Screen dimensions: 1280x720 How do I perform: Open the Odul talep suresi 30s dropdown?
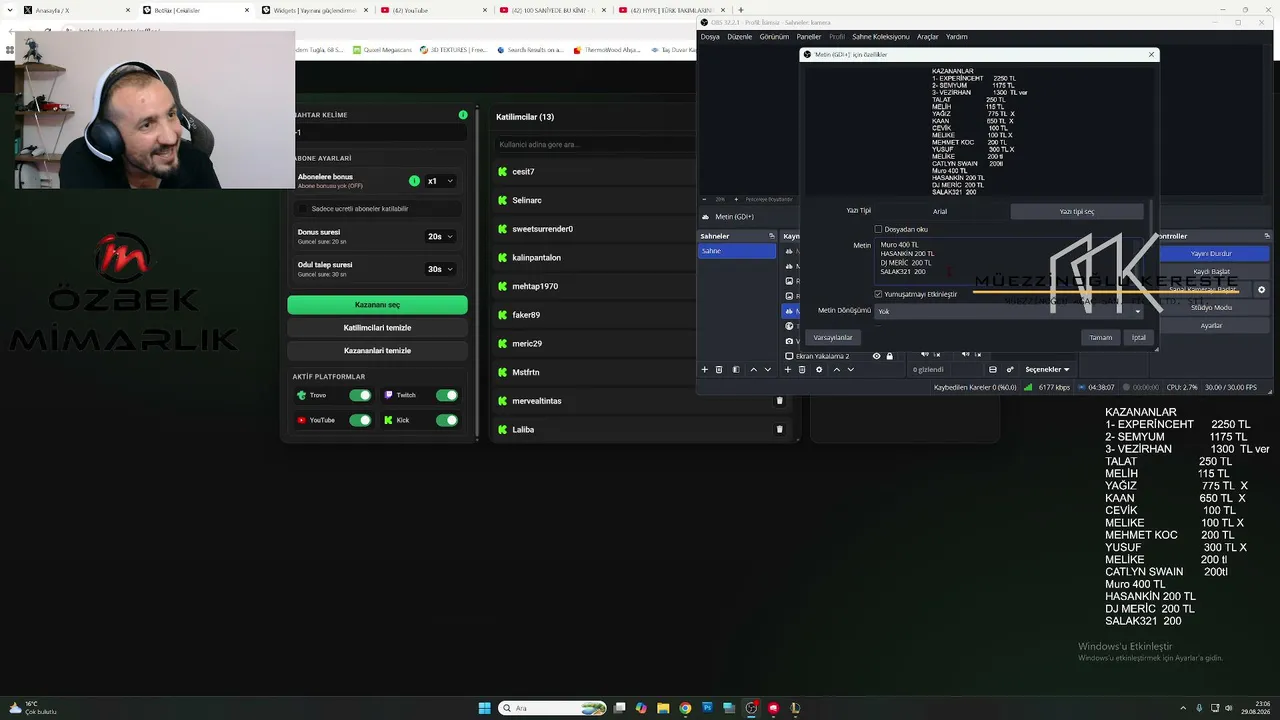pos(440,269)
